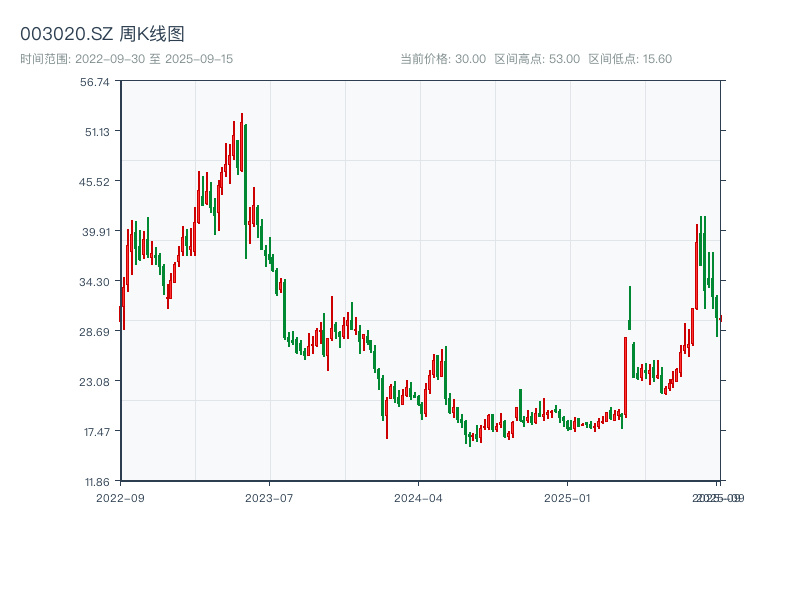Click the 区间高点 53.00 label
Image resolution: width=800 pixels, height=600 pixels.
coord(537,59)
